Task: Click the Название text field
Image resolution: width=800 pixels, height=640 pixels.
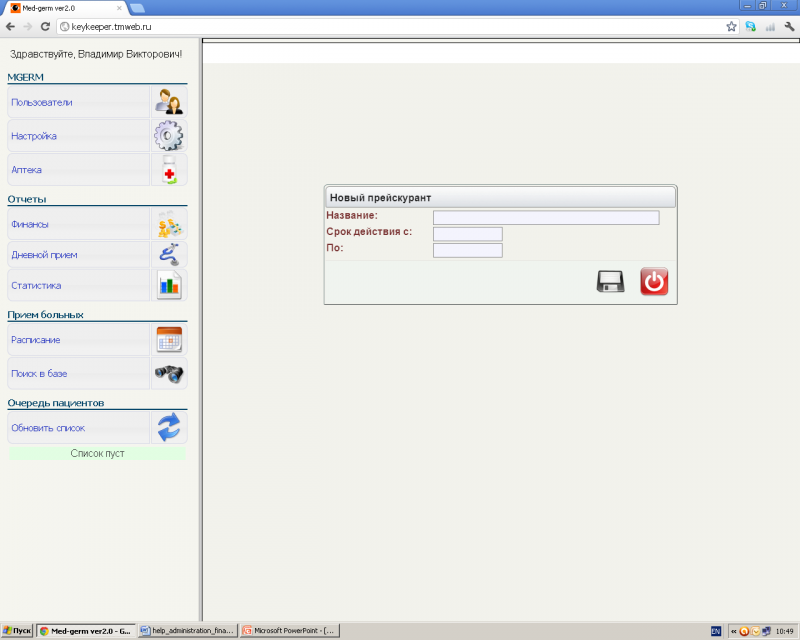Action: [545, 217]
